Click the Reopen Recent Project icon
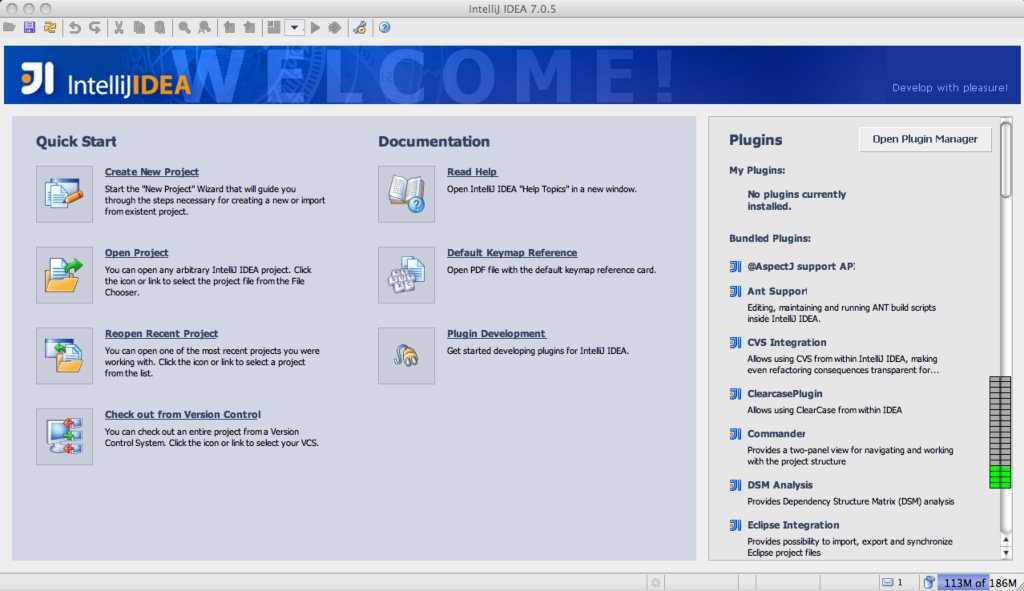 [64, 356]
